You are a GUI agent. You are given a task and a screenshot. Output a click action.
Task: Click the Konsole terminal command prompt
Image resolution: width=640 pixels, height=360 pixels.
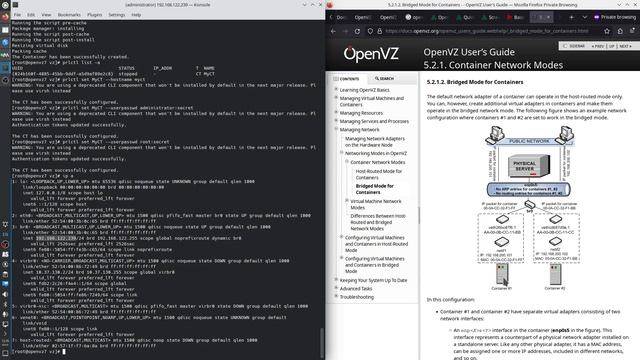tap(37, 351)
